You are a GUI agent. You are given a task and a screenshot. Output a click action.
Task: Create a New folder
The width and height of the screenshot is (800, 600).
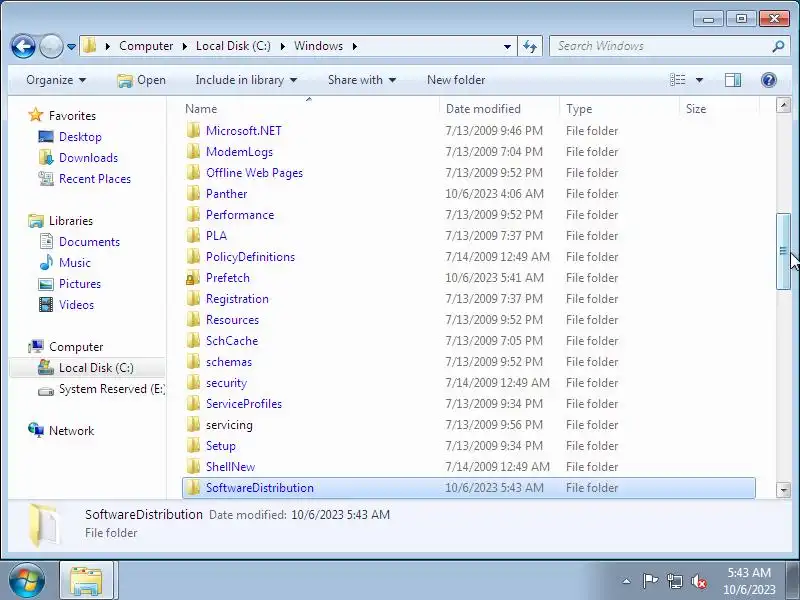pyautogui.click(x=456, y=80)
